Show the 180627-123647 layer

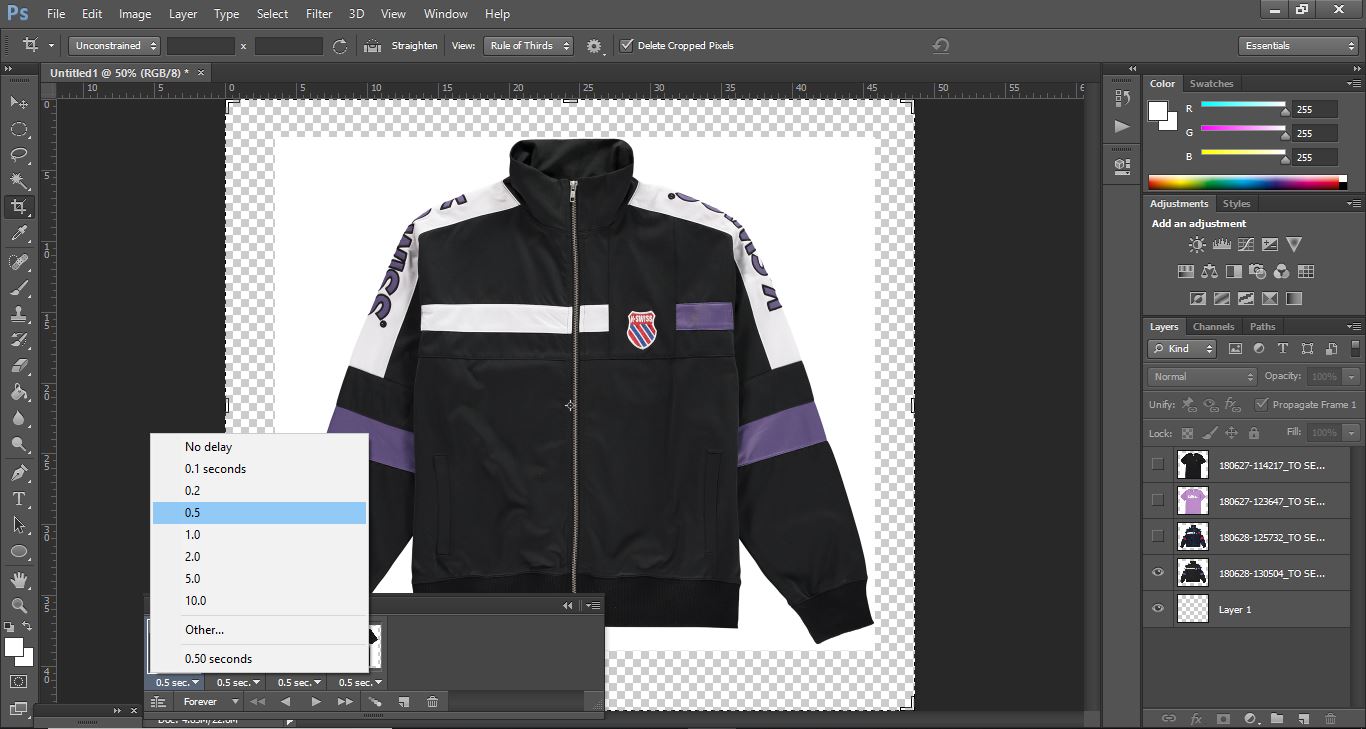tap(1158, 501)
